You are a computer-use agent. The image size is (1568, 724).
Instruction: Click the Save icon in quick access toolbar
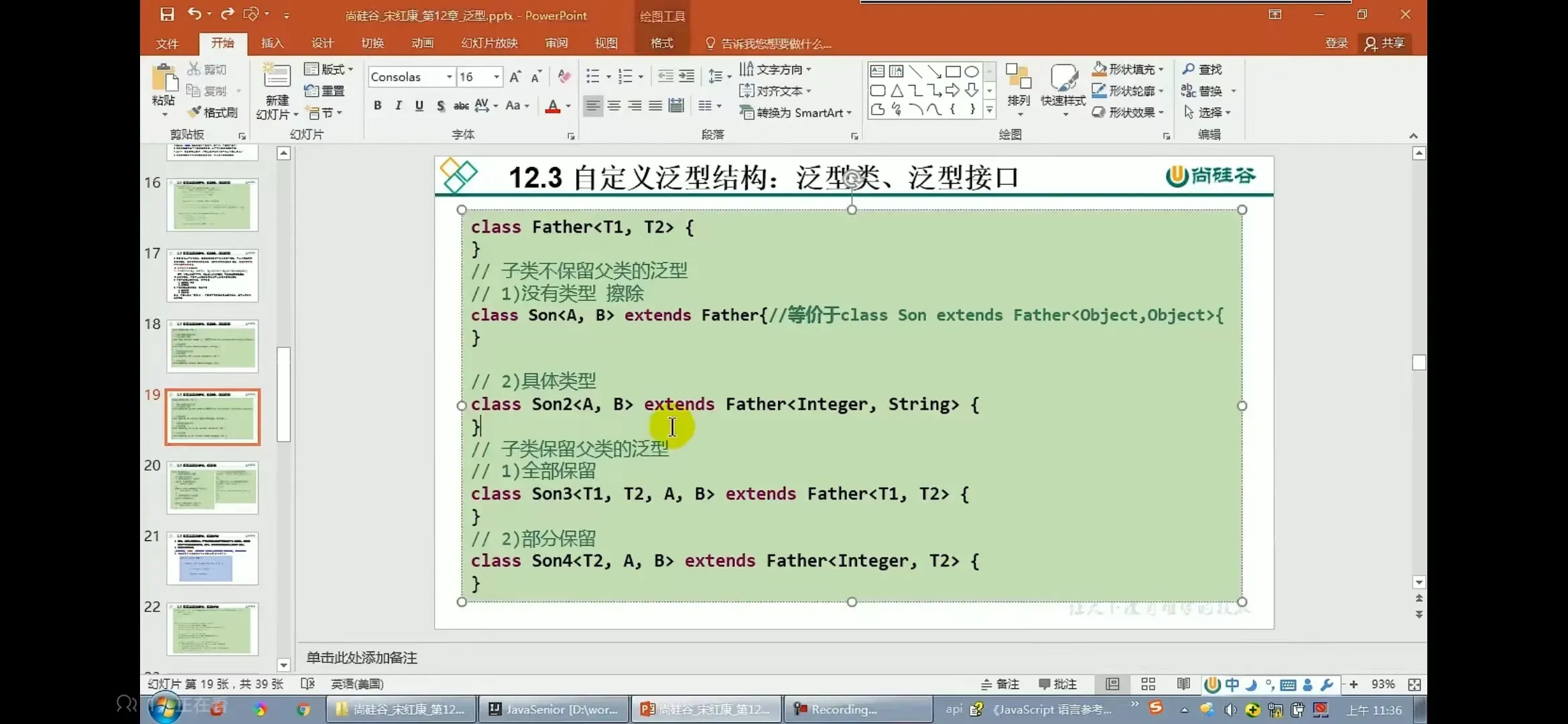167,14
